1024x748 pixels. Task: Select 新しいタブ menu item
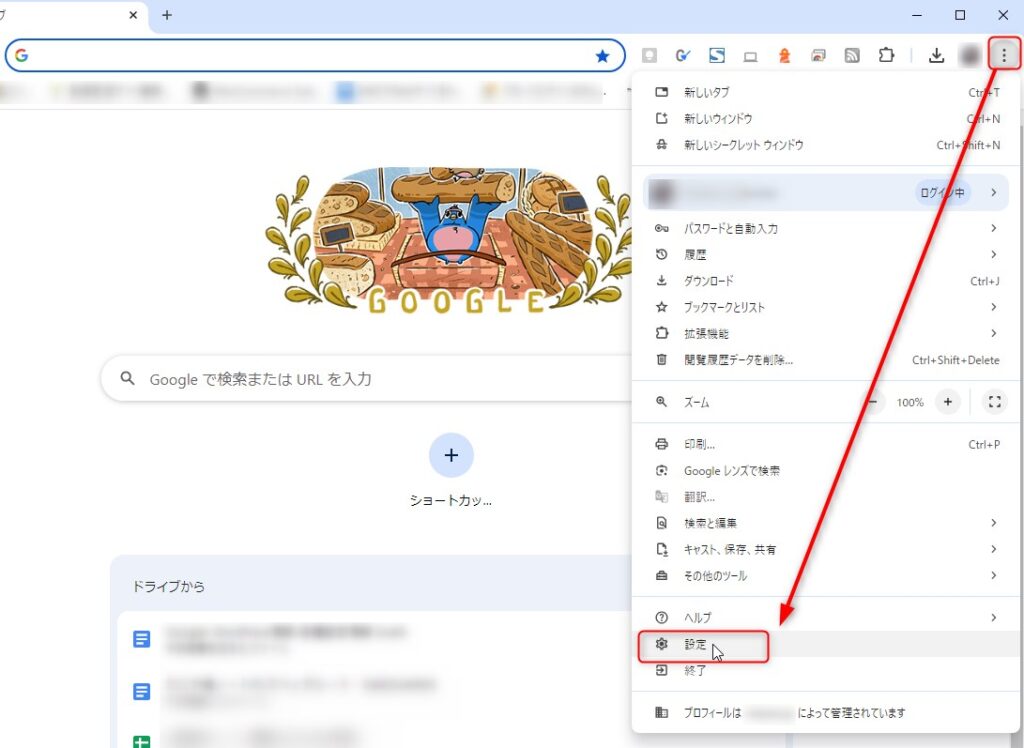tap(827, 92)
